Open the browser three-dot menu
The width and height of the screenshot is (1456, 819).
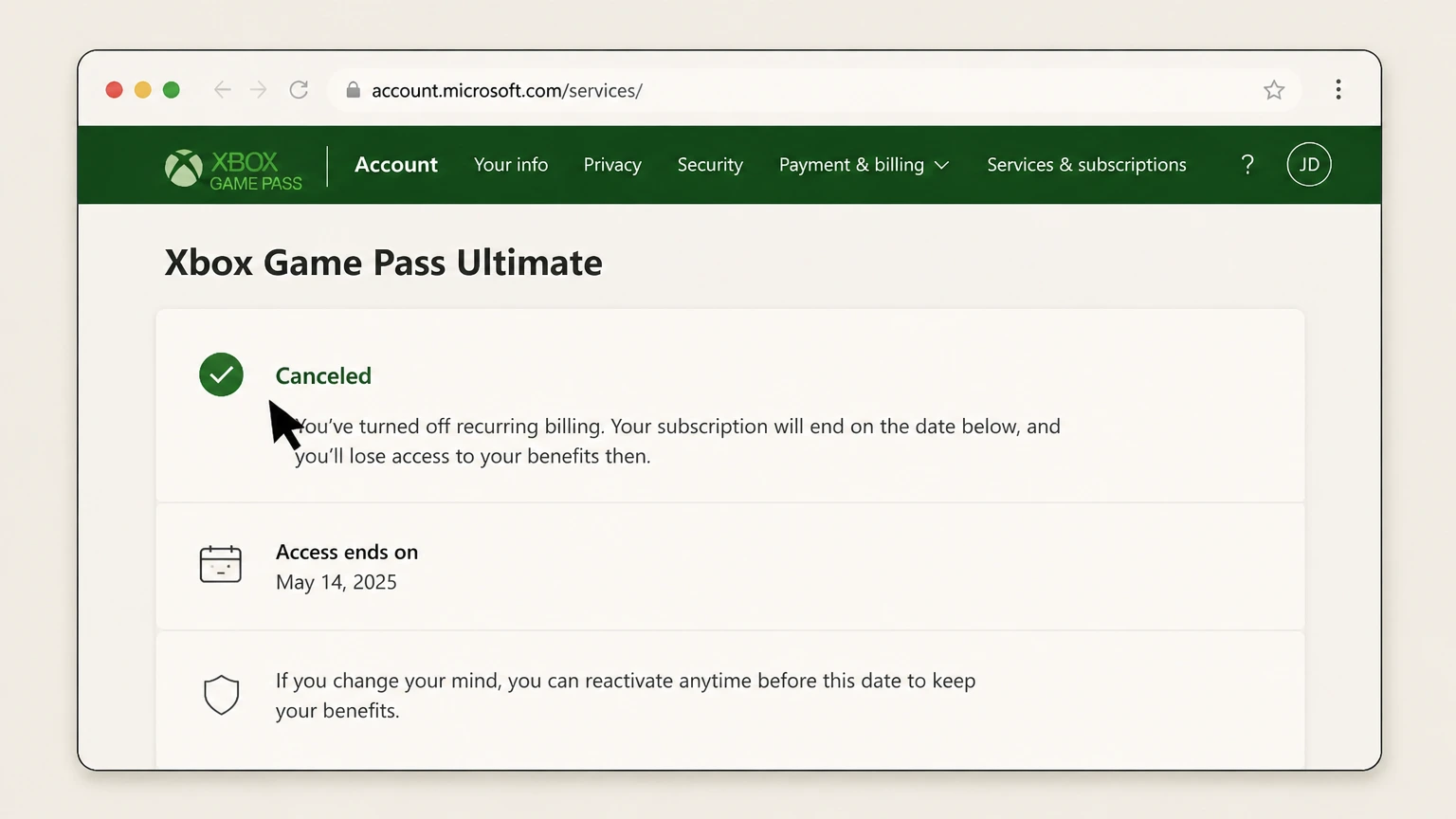click(x=1338, y=90)
